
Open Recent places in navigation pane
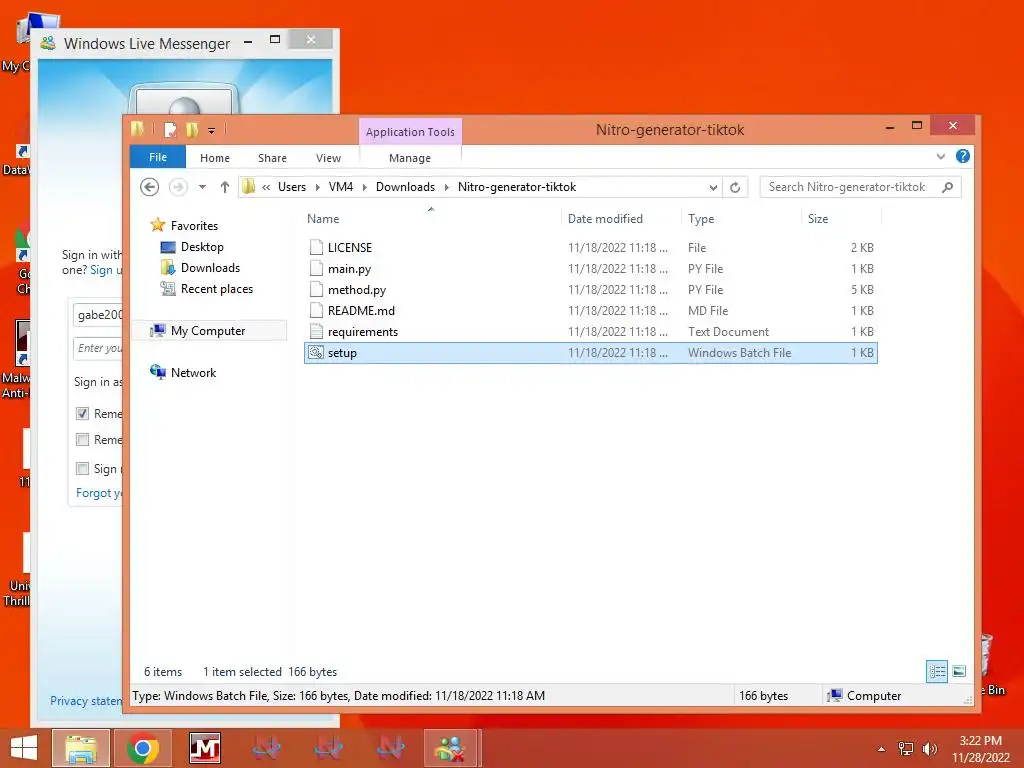[x=216, y=289]
